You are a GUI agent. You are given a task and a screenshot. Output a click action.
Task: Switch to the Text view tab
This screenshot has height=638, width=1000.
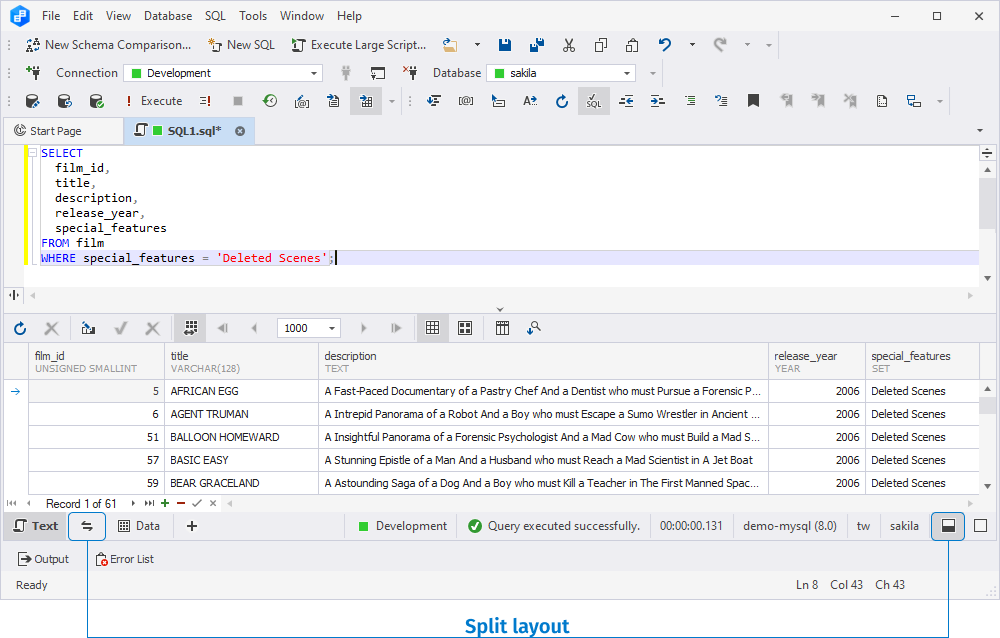coord(36,526)
